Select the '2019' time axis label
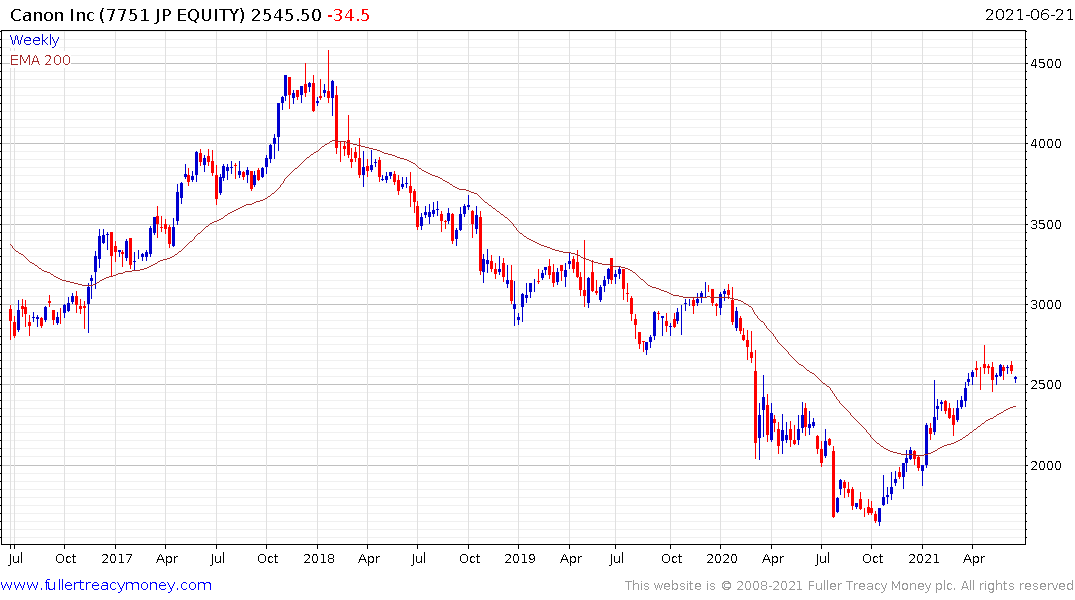The image size is (1075, 600). 520,559
